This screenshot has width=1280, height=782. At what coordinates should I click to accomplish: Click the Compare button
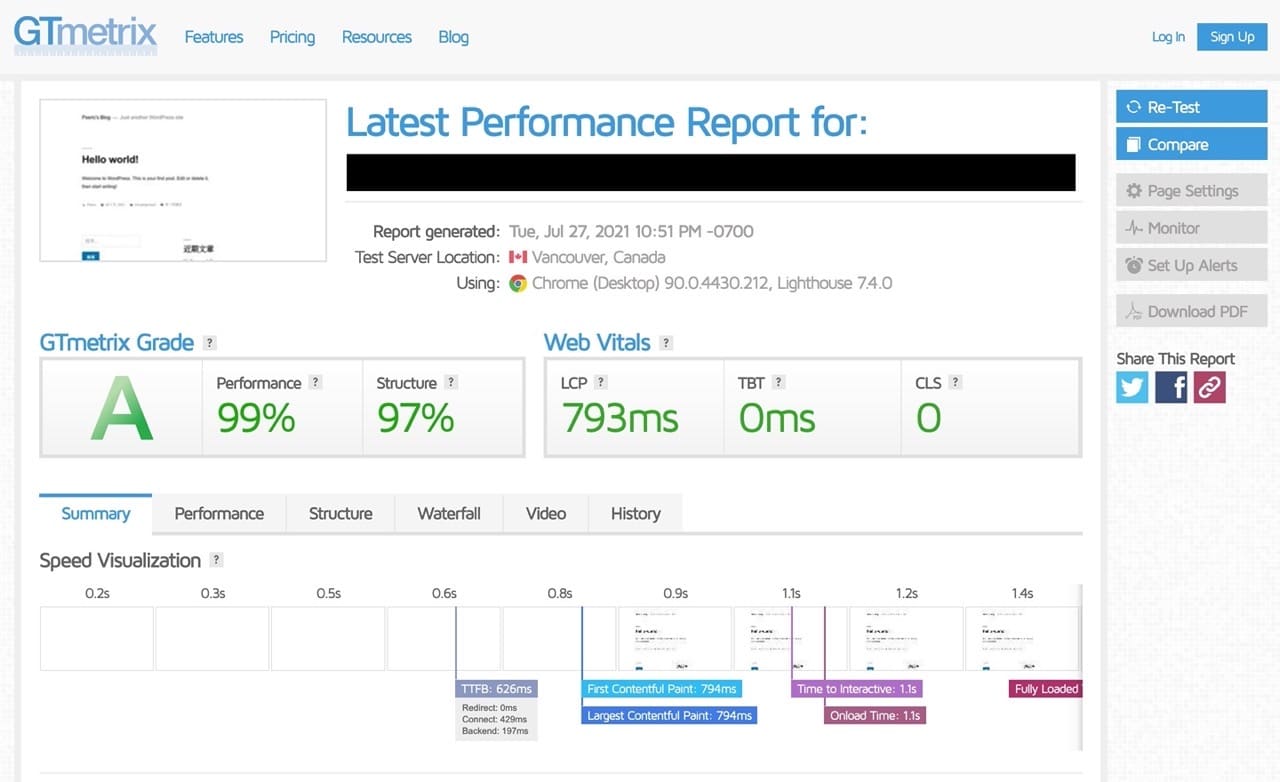(1191, 144)
